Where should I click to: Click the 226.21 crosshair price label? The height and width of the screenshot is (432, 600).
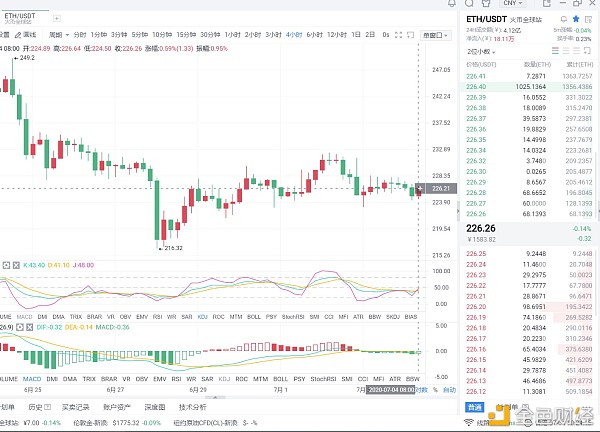pos(440,188)
